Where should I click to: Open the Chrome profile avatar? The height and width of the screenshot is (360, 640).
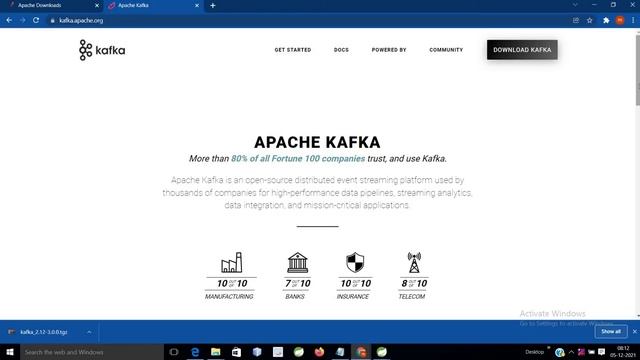click(620, 20)
